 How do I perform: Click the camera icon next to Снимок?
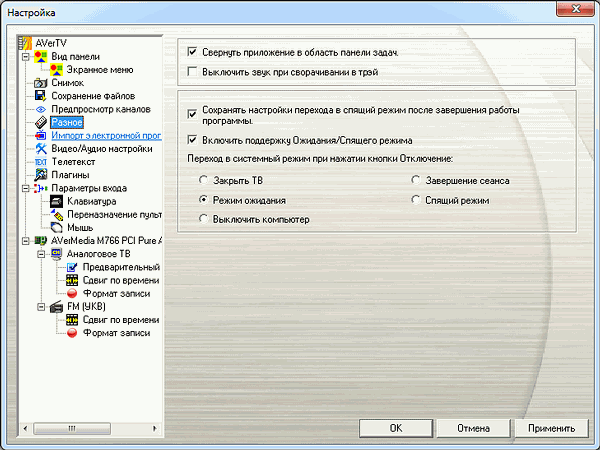(x=41, y=83)
